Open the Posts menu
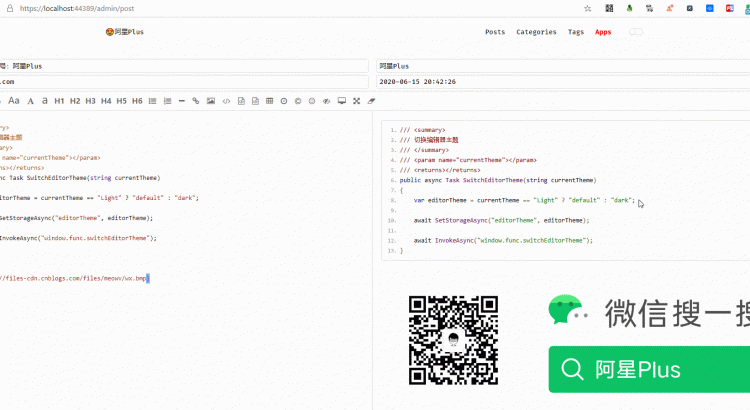Image resolution: width=750 pixels, height=410 pixels. coord(495,32)
